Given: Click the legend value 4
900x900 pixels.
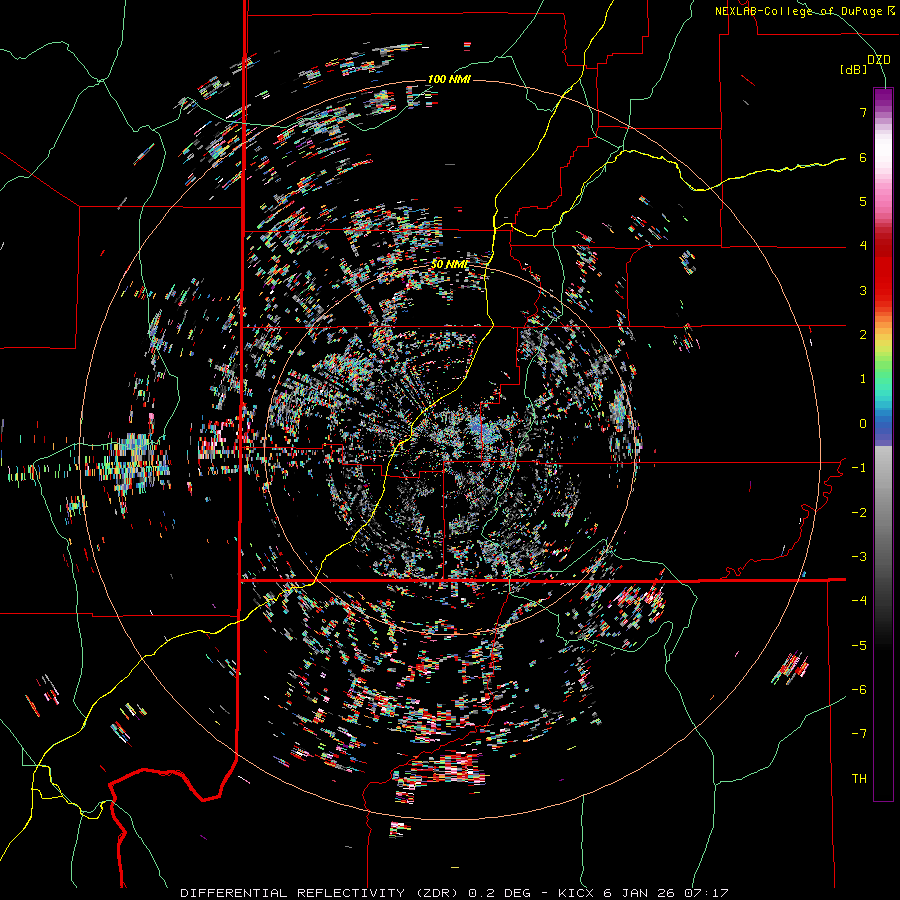Looking at the screenshot, I should click(863, 246).
